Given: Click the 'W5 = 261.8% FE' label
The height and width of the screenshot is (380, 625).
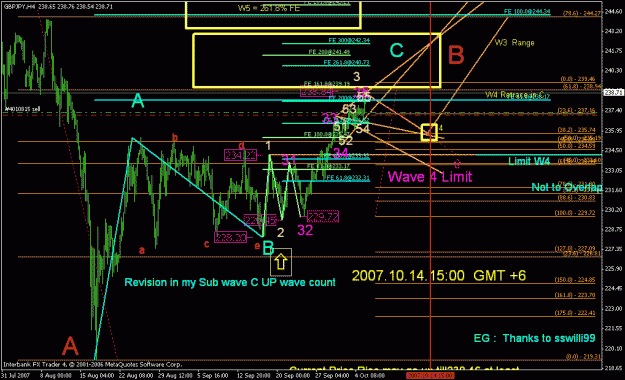Looking at the screenshot, I should pos(268,8).
